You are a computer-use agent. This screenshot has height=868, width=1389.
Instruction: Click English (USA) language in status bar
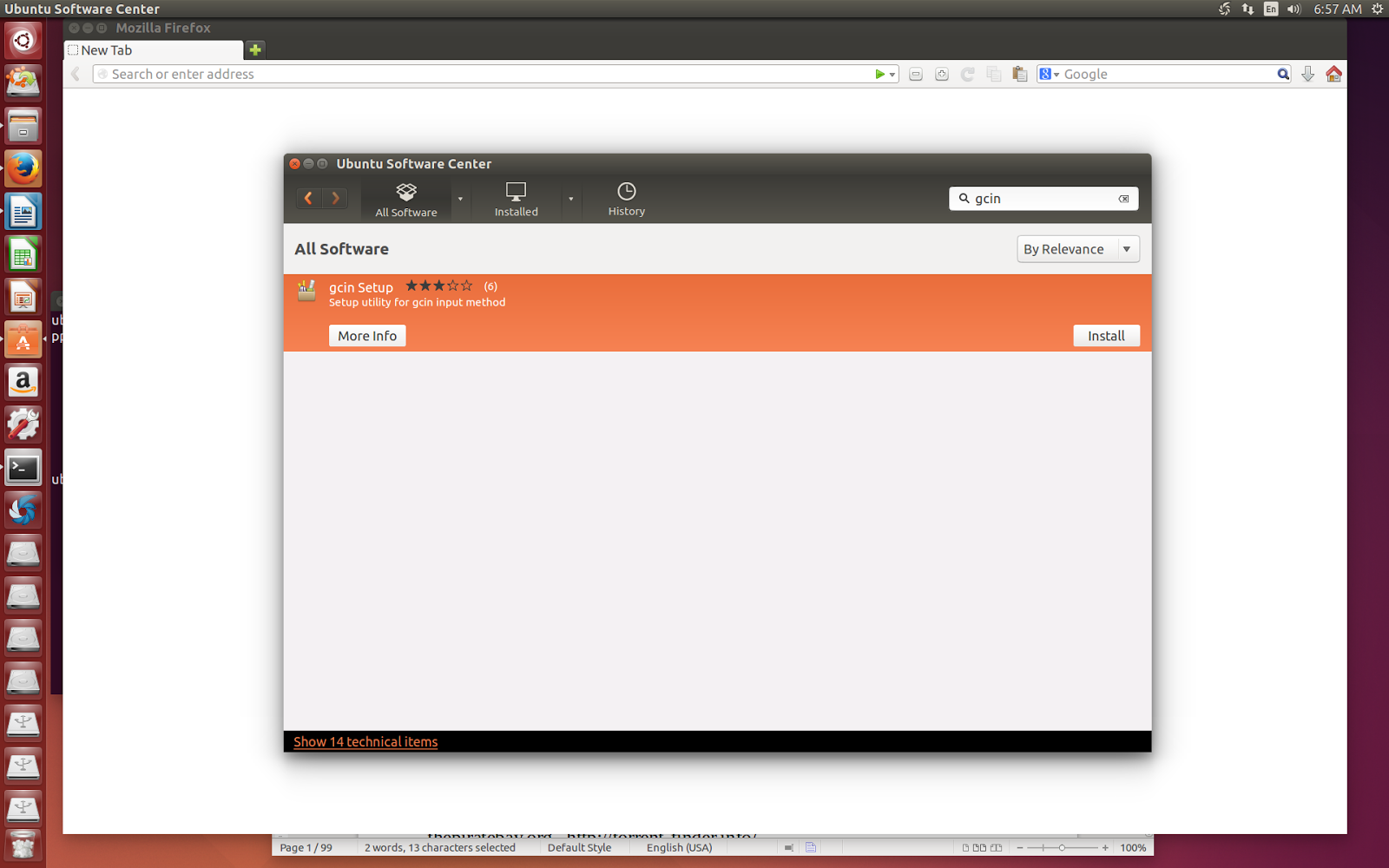(679, 848)
